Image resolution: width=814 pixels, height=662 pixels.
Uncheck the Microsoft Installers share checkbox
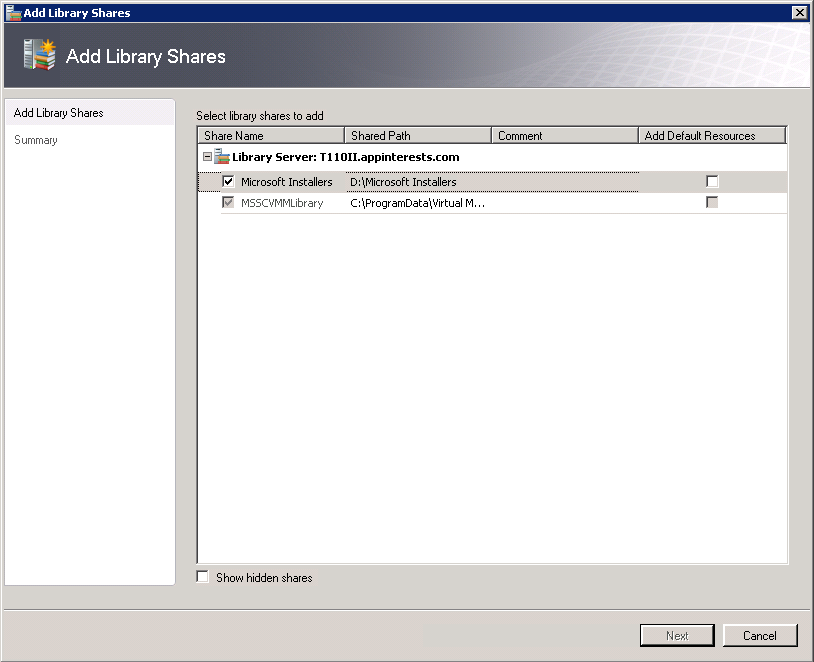(x=229, y=182)
